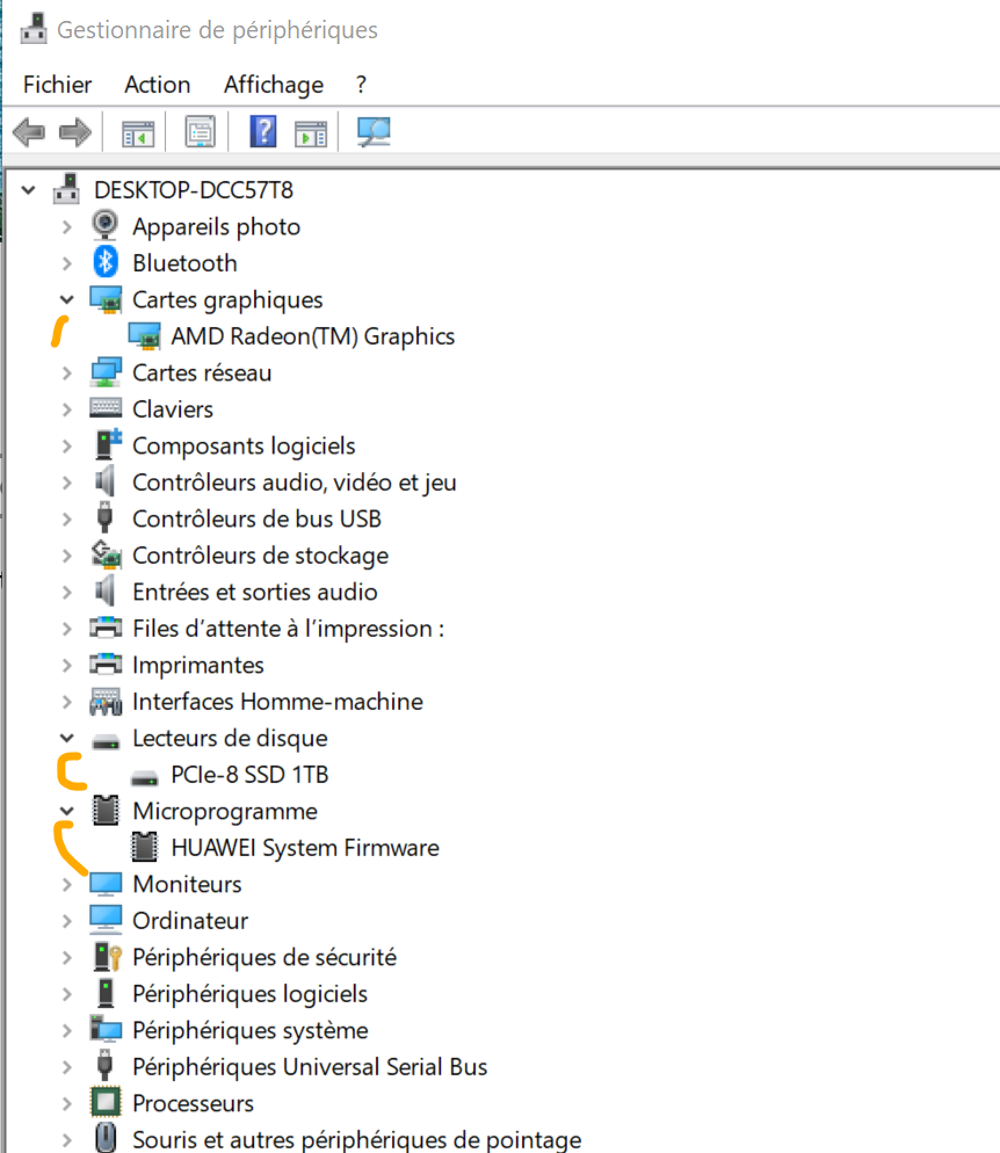The image size is (1000, 1153).
Task: Click the action pane toolbar icon
Action: [311, 134]
